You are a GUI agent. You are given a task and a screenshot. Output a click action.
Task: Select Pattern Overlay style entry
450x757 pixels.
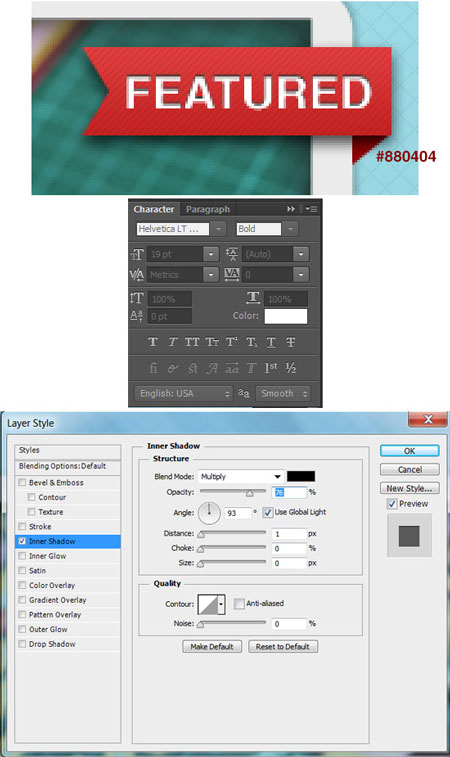tap(55, 615)
